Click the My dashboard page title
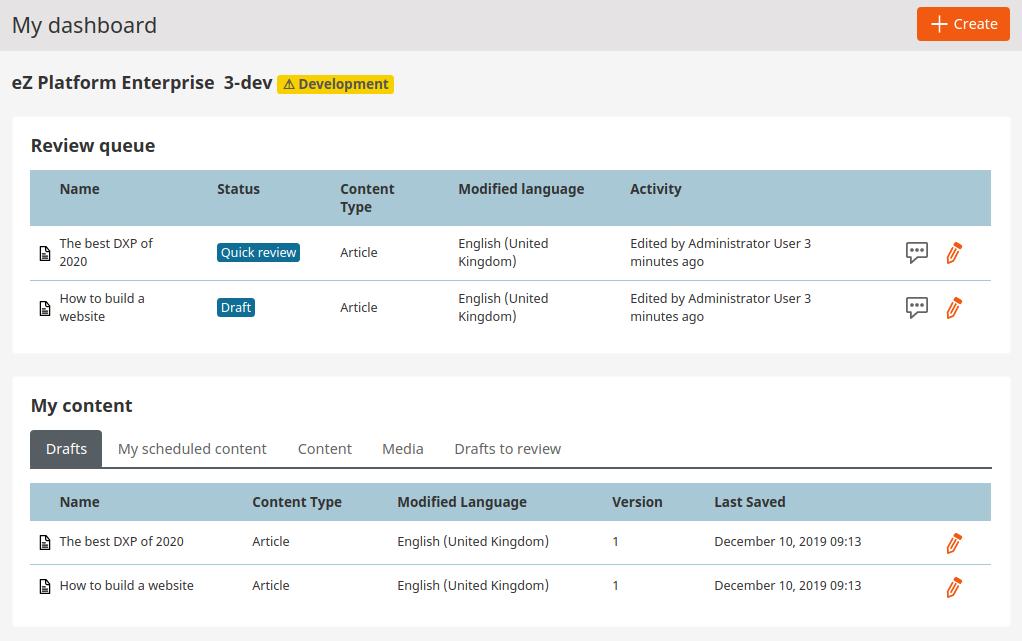 pyautogui.click(x=84, y=25)
